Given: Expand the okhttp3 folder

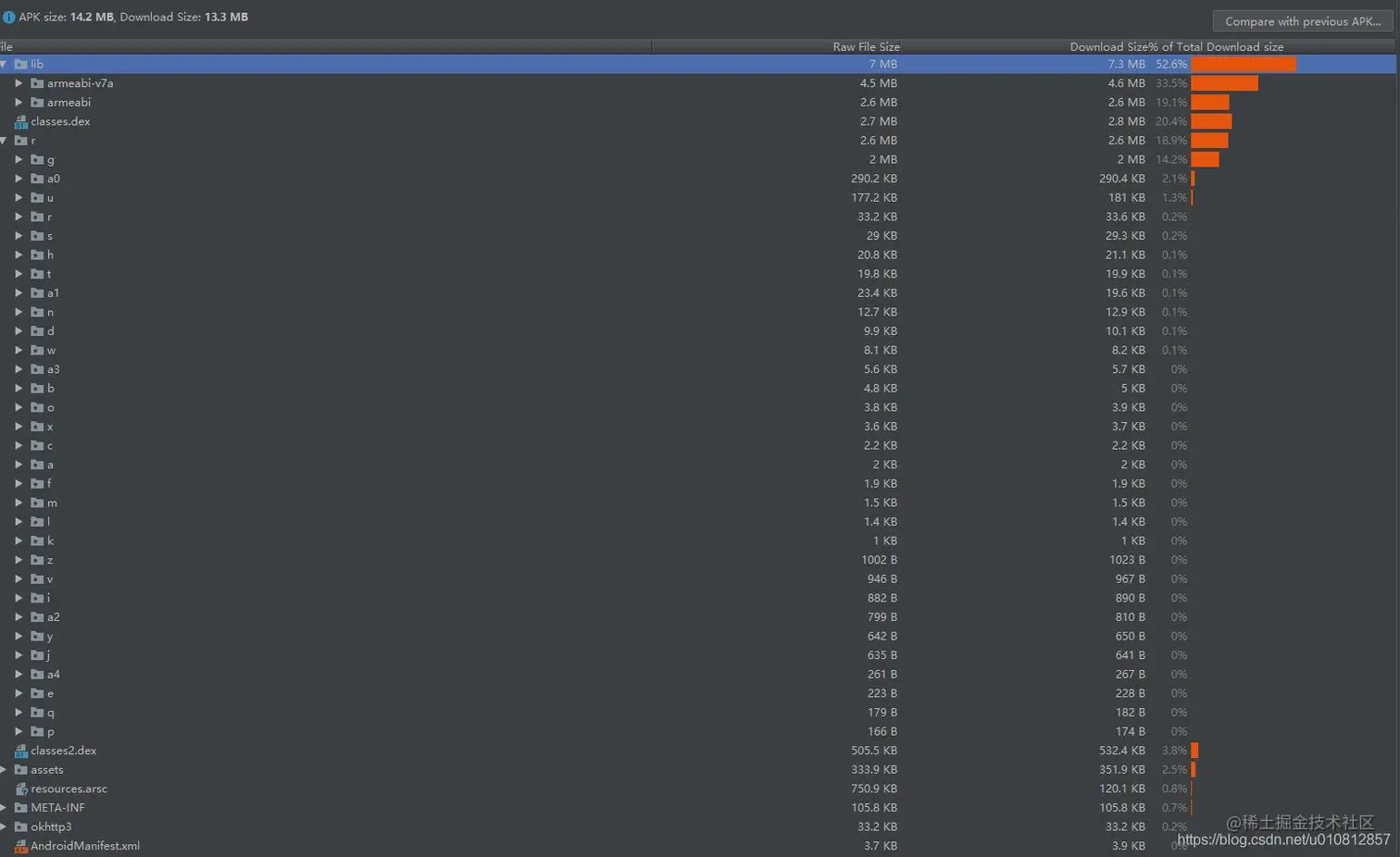Looking at the screenshot, I should coord(4,826).
